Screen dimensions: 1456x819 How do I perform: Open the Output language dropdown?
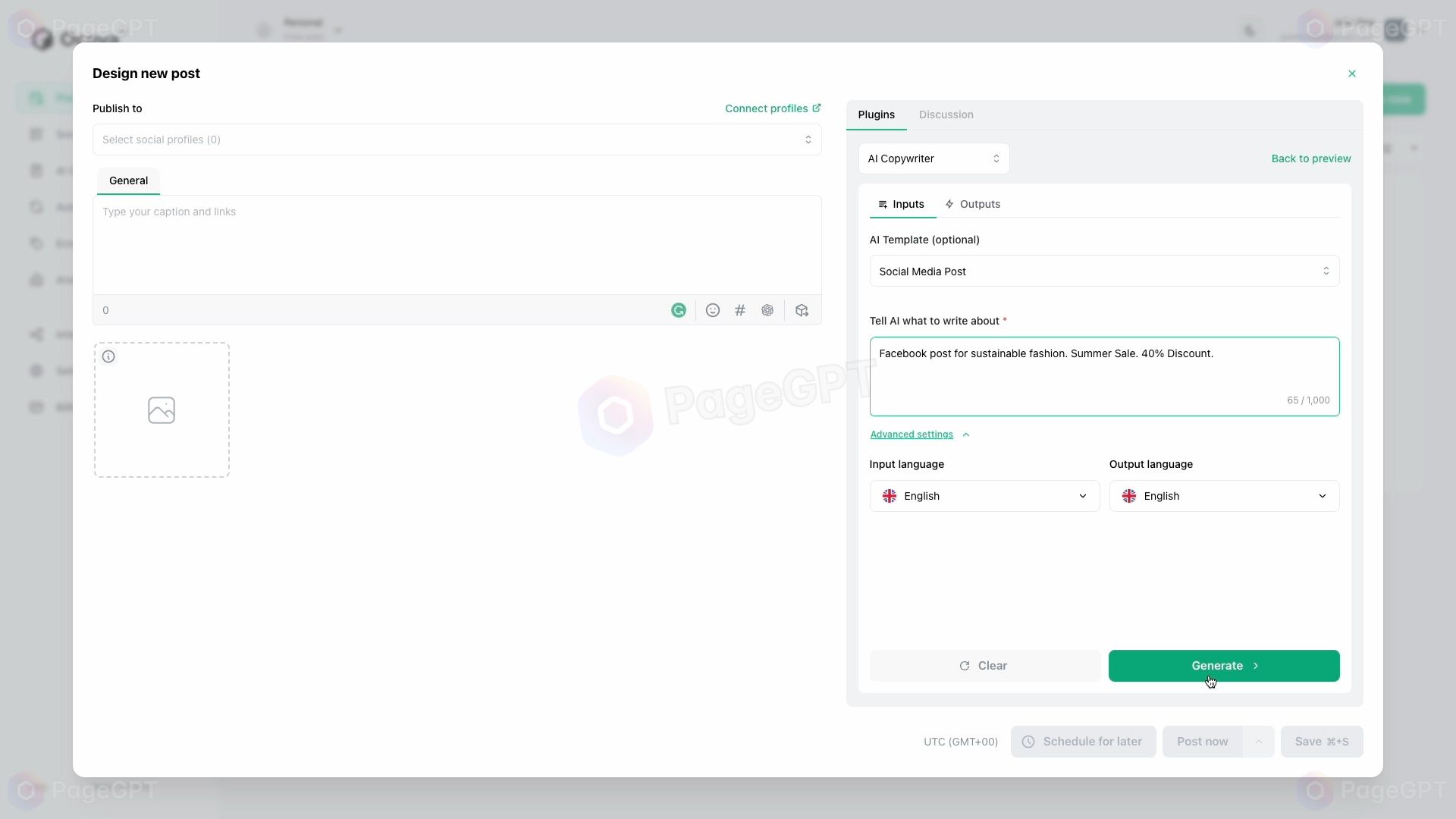(x=1225, y=496)
